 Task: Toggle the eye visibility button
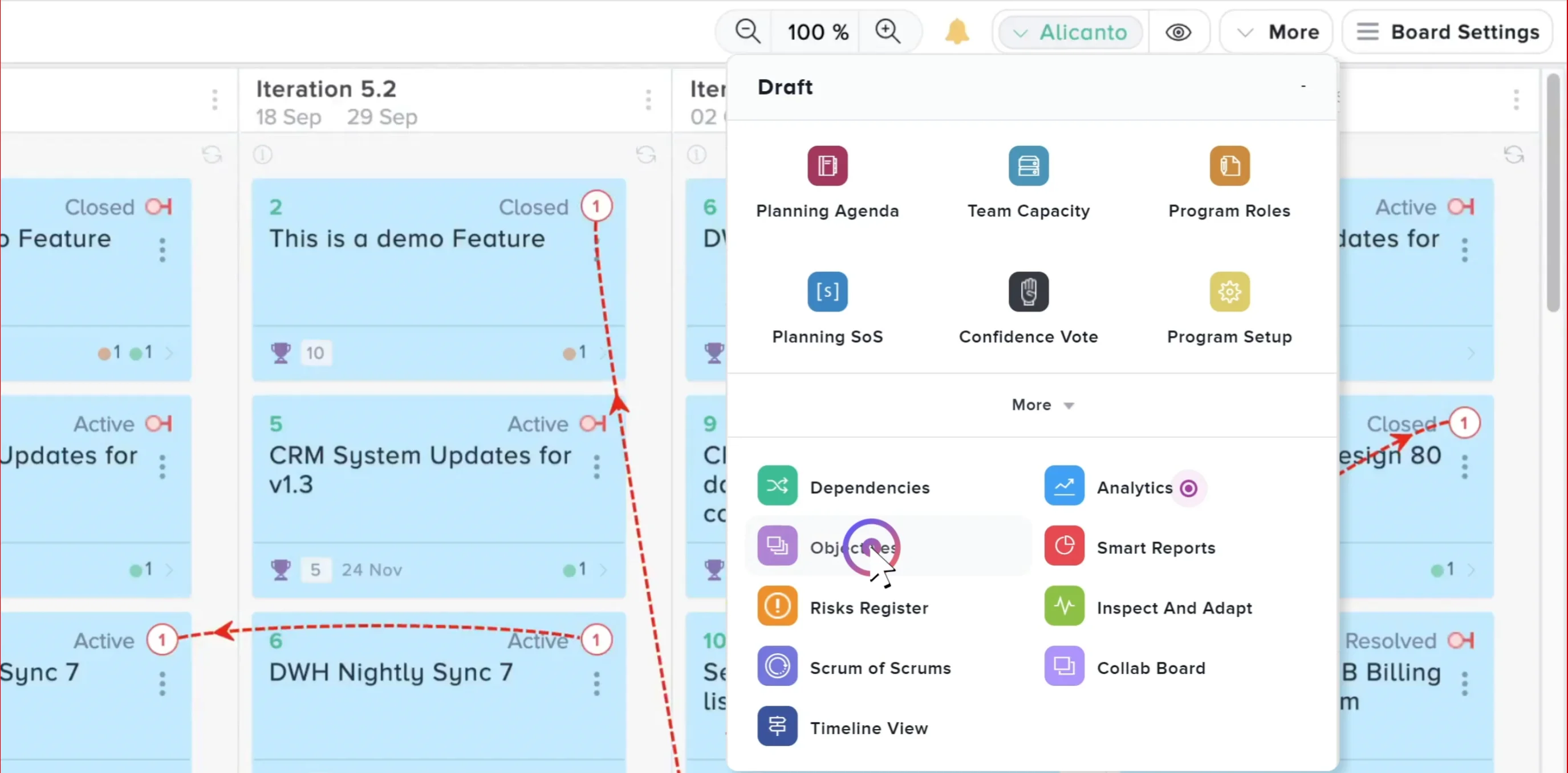click(1178, 32)
